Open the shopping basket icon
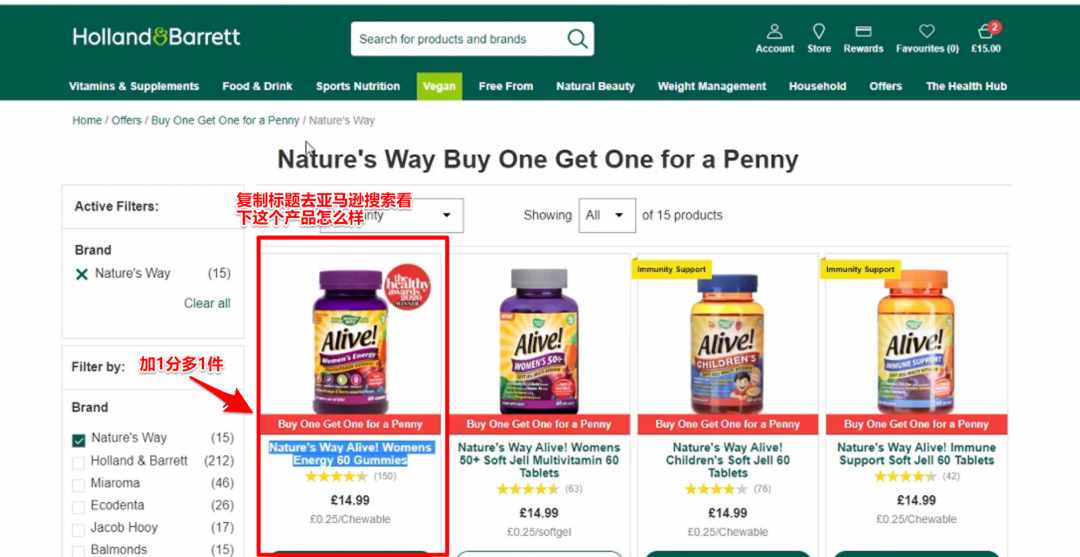 tap(986, 32)
